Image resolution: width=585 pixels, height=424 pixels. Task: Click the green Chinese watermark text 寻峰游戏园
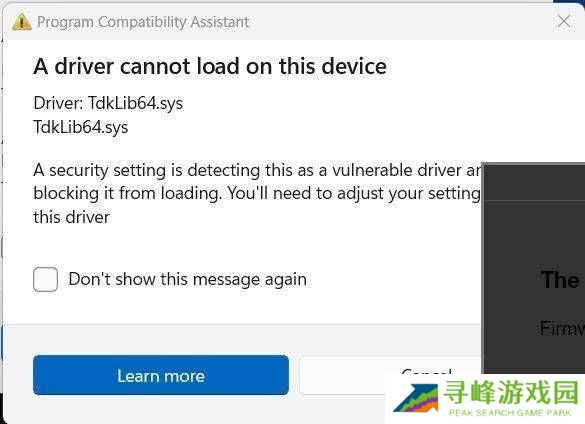tap(510, 392)
